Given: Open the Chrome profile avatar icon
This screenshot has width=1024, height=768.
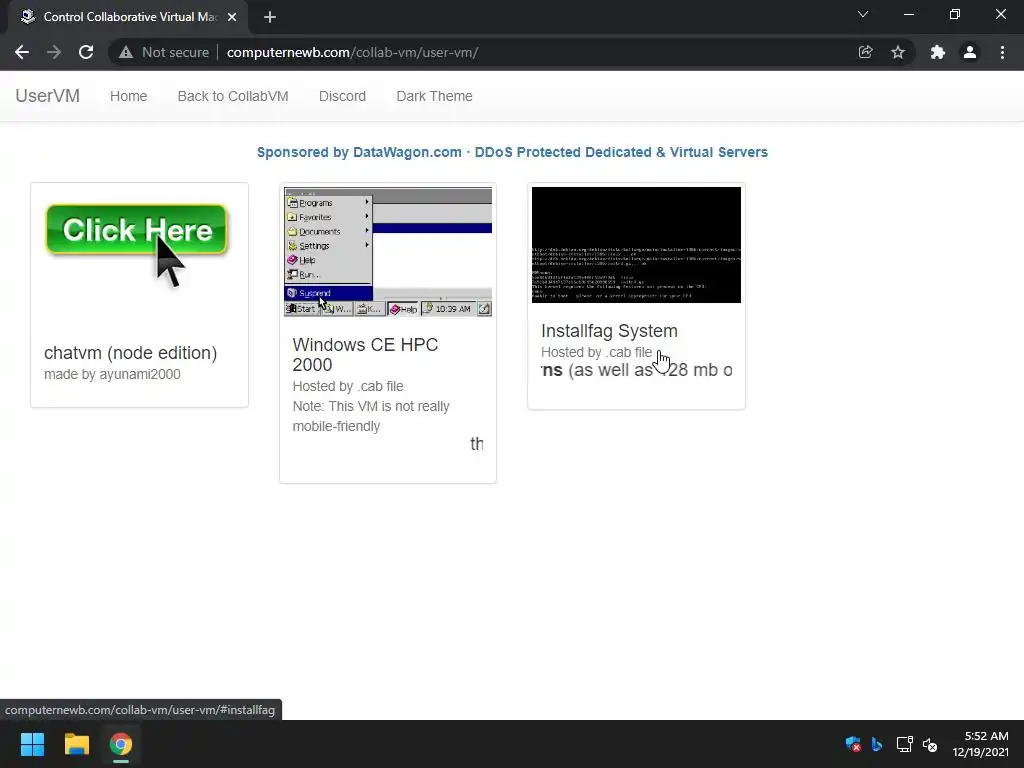Looking at the screenshot, I should tap(970, 52).
